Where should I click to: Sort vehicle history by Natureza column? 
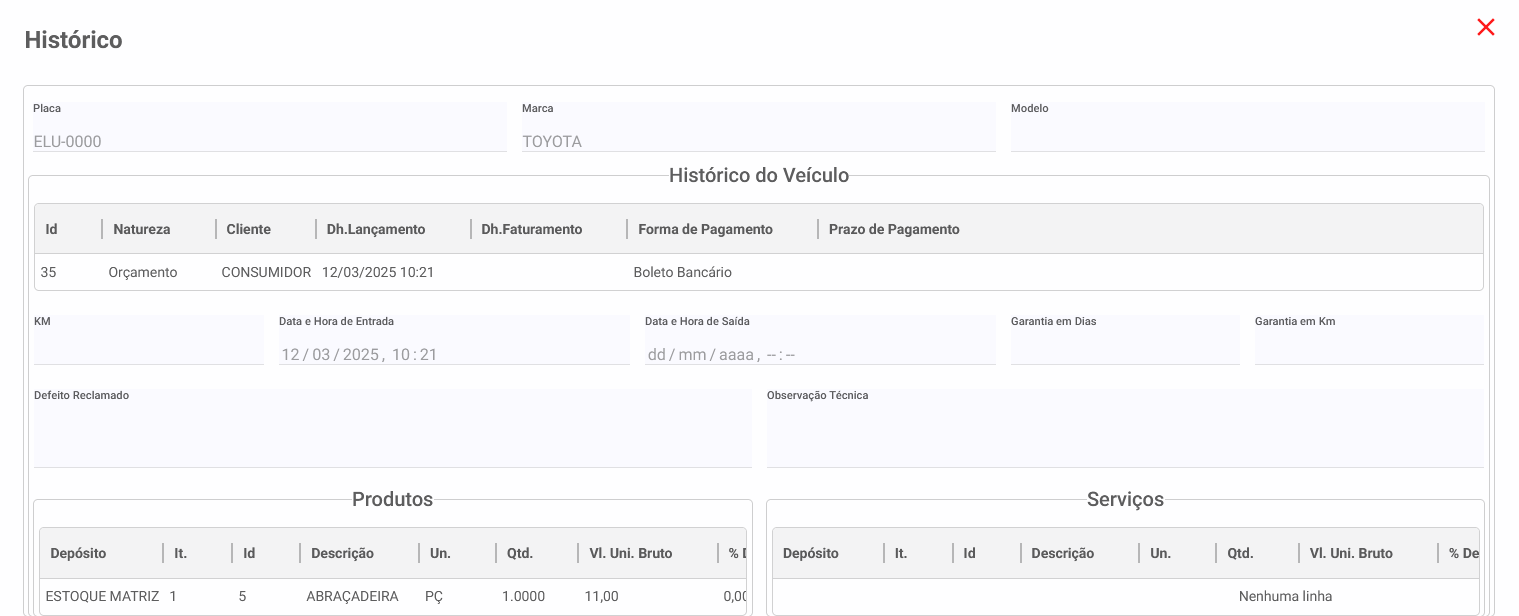pos(142,229)
